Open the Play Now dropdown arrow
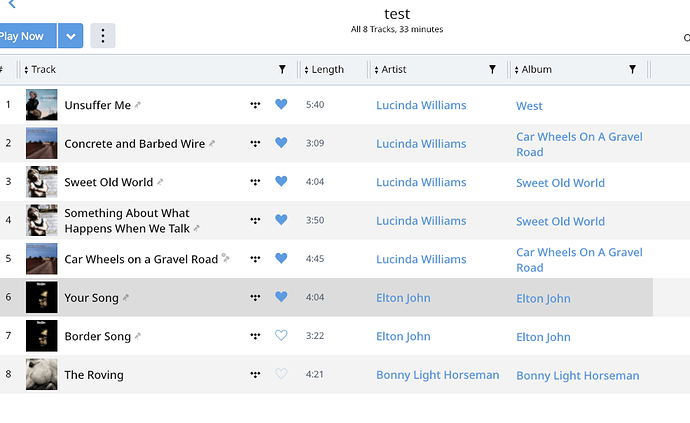690x423 pixels. click(71, 36)
